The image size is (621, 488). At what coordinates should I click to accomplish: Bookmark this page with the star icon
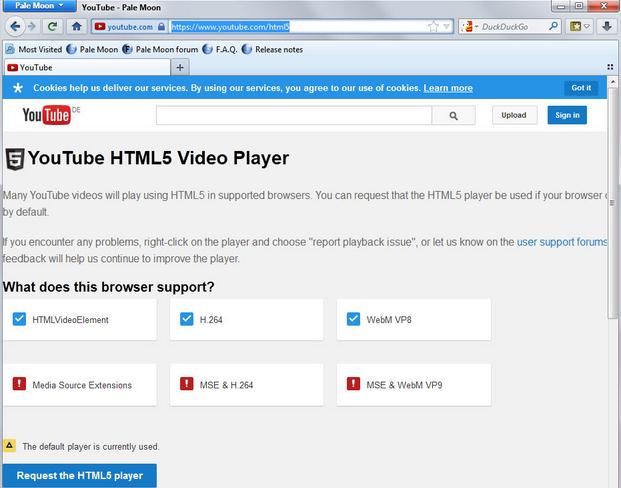coord(433,27)
